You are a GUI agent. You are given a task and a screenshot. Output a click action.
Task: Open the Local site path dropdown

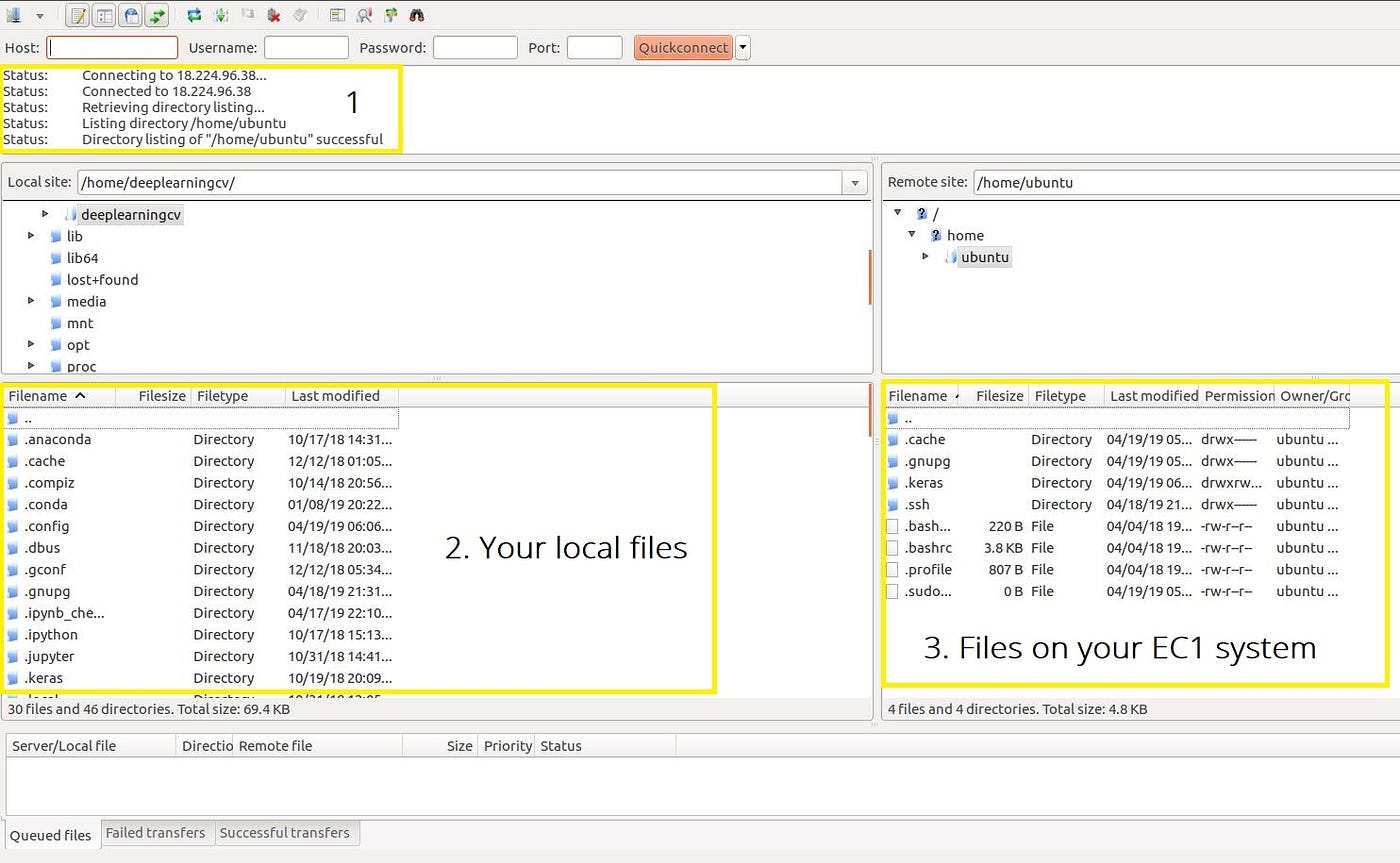(855, 182)
